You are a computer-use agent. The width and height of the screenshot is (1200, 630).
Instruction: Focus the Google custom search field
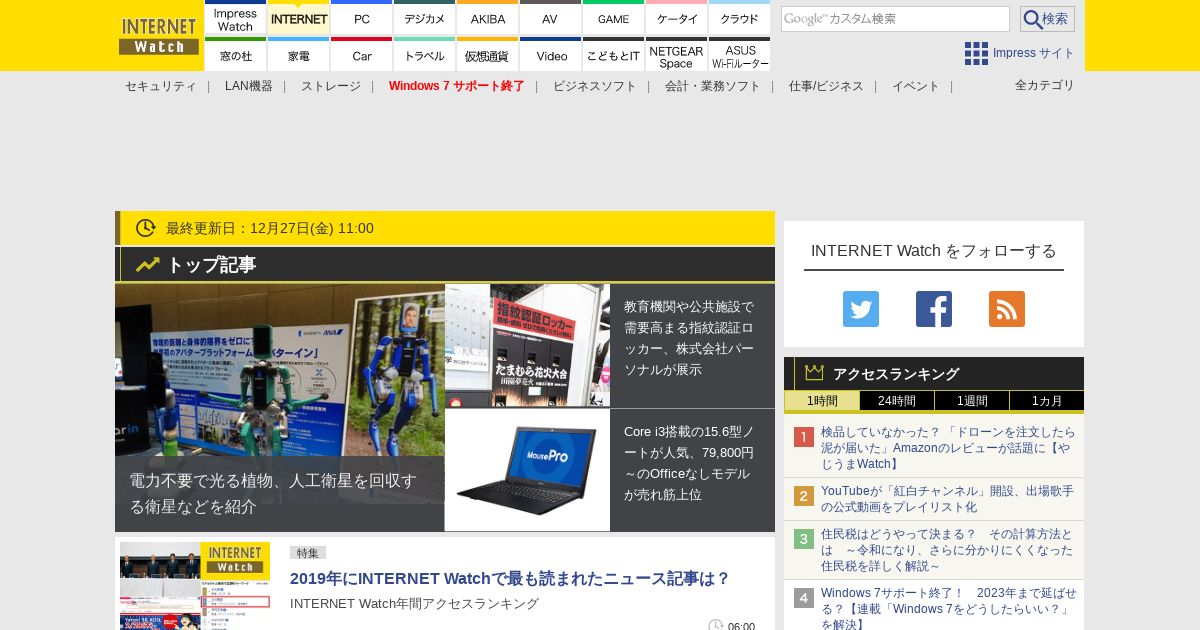point(895,19)
